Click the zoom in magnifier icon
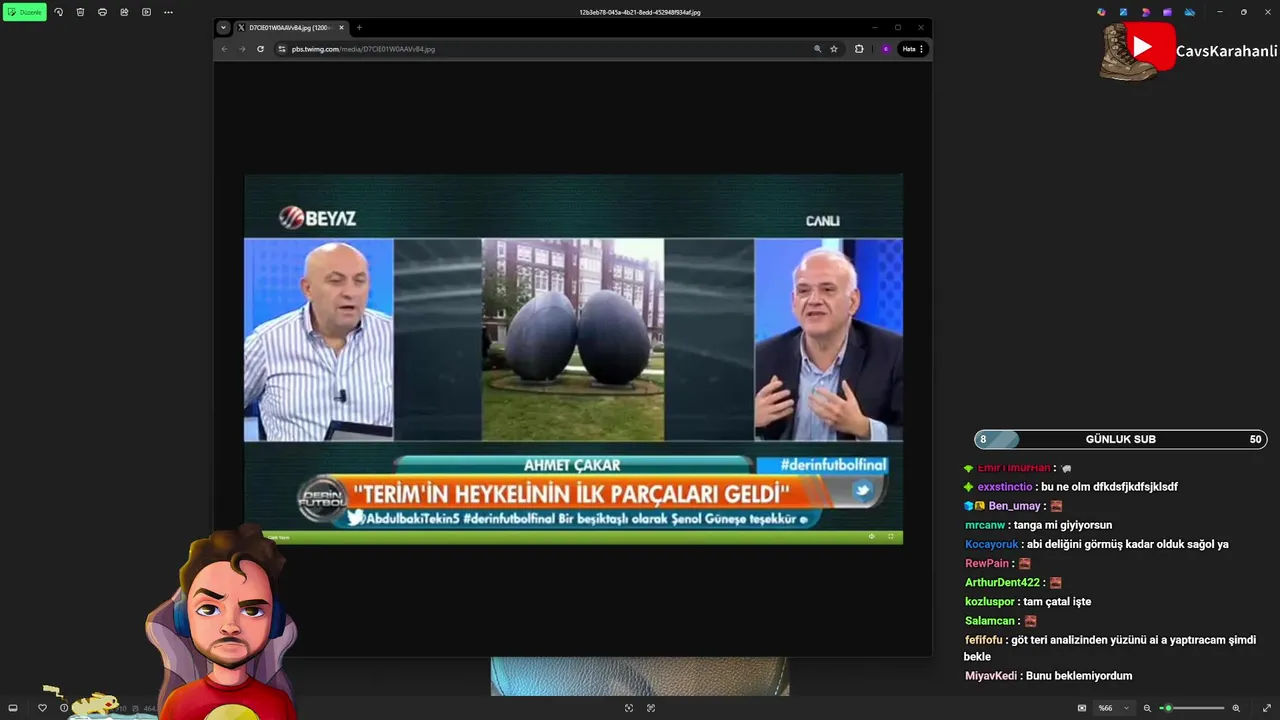Viewport: 1280px width, 720px height. tap(1236, 708)
